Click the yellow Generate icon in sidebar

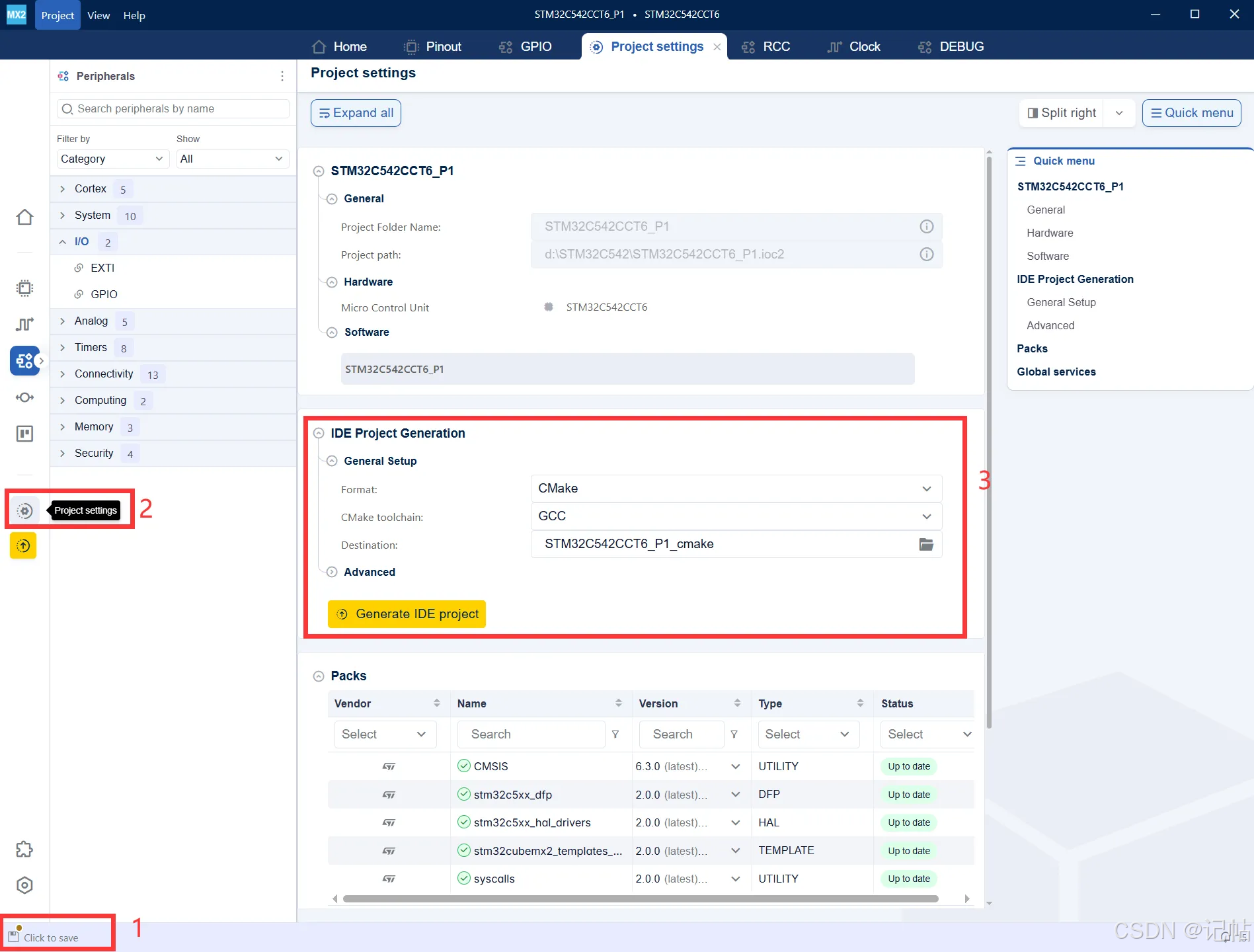(x=23, y=545)
